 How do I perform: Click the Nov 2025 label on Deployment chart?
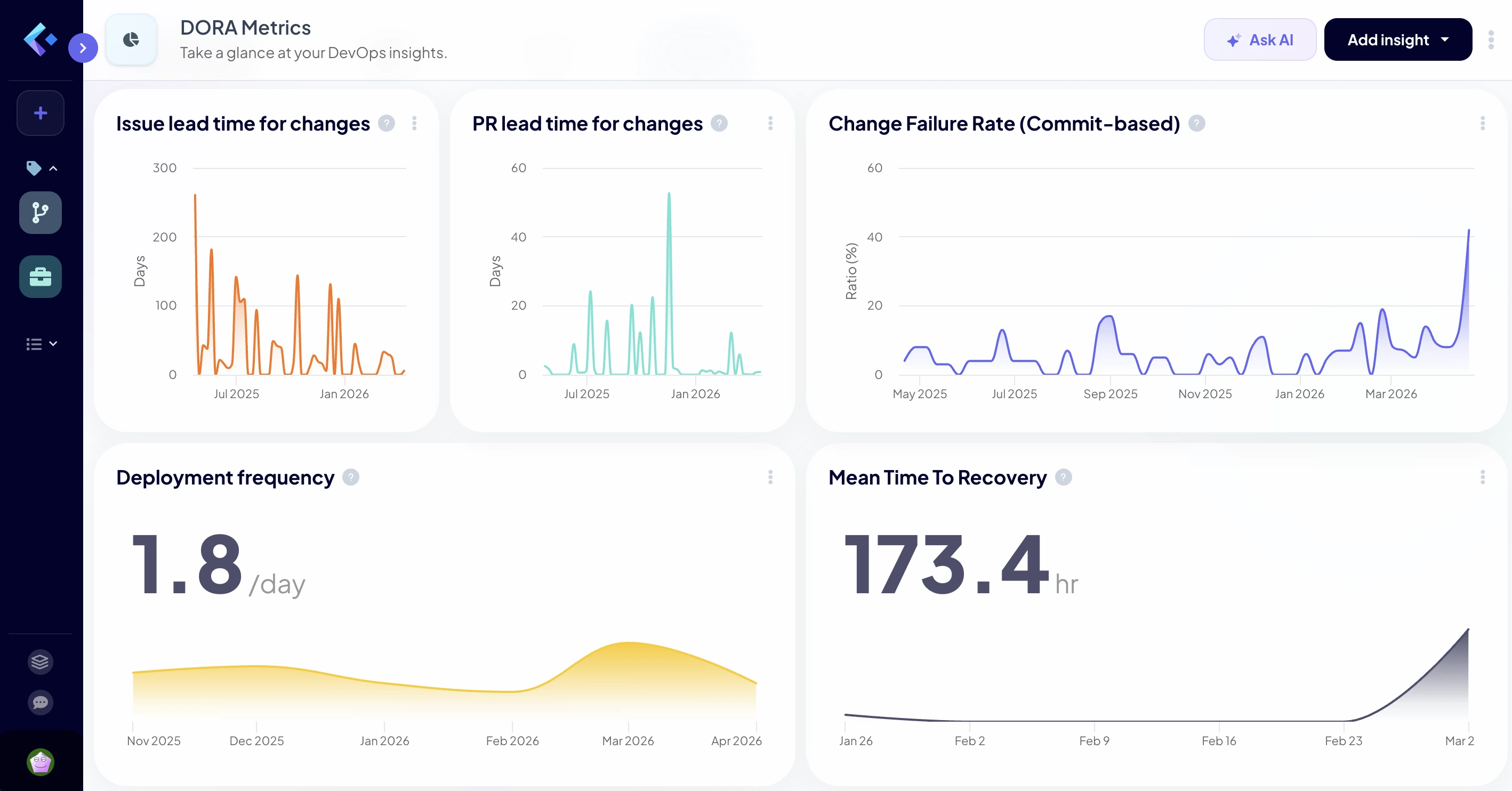[x=154, y=740]
